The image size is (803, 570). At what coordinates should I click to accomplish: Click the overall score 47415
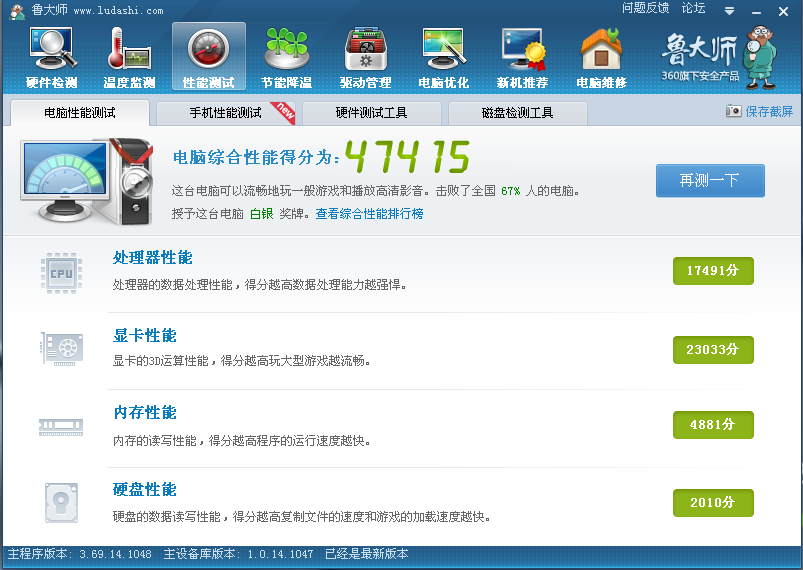click(408, 157)
